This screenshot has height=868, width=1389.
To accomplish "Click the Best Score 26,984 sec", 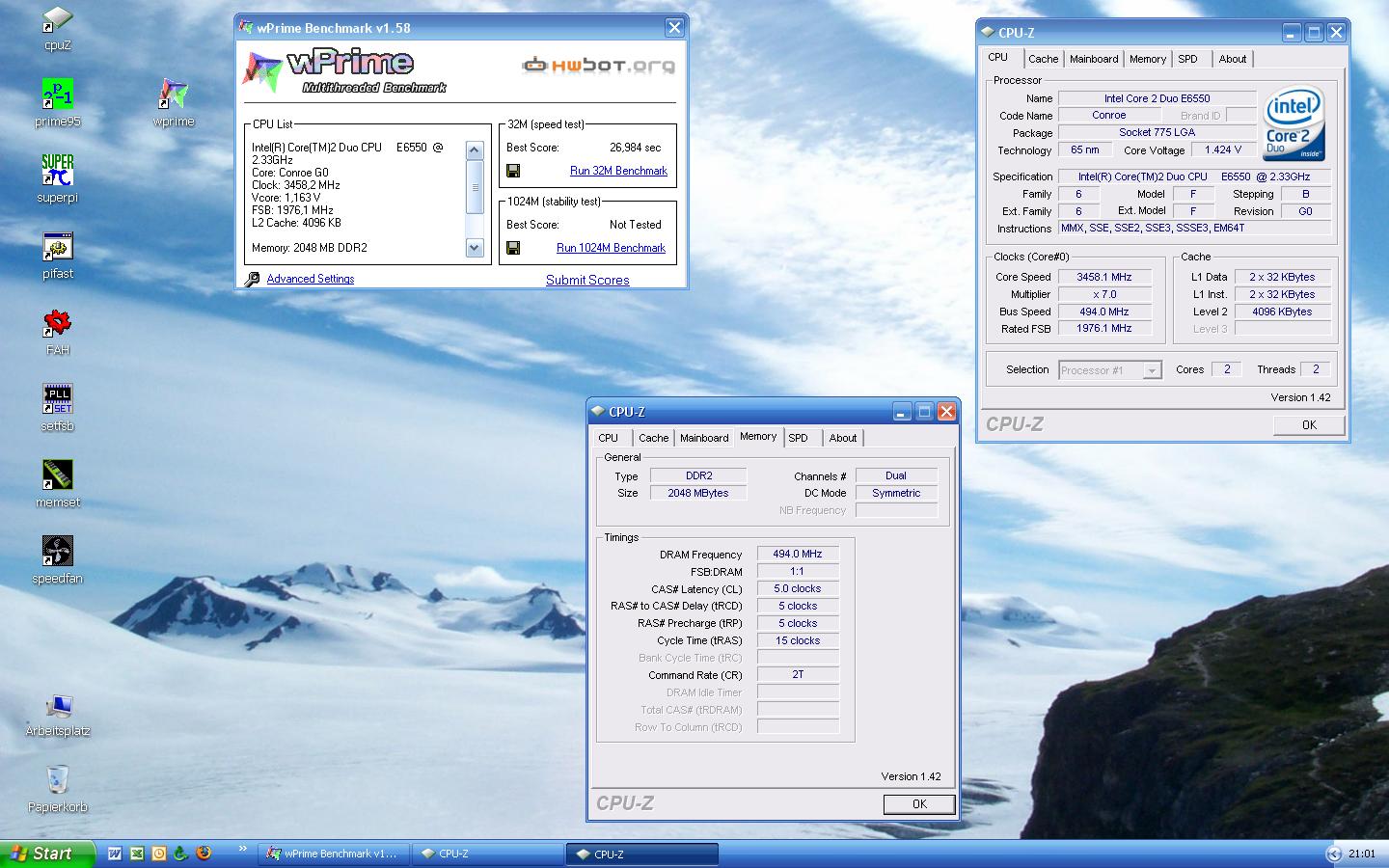I will click(636, 148).
